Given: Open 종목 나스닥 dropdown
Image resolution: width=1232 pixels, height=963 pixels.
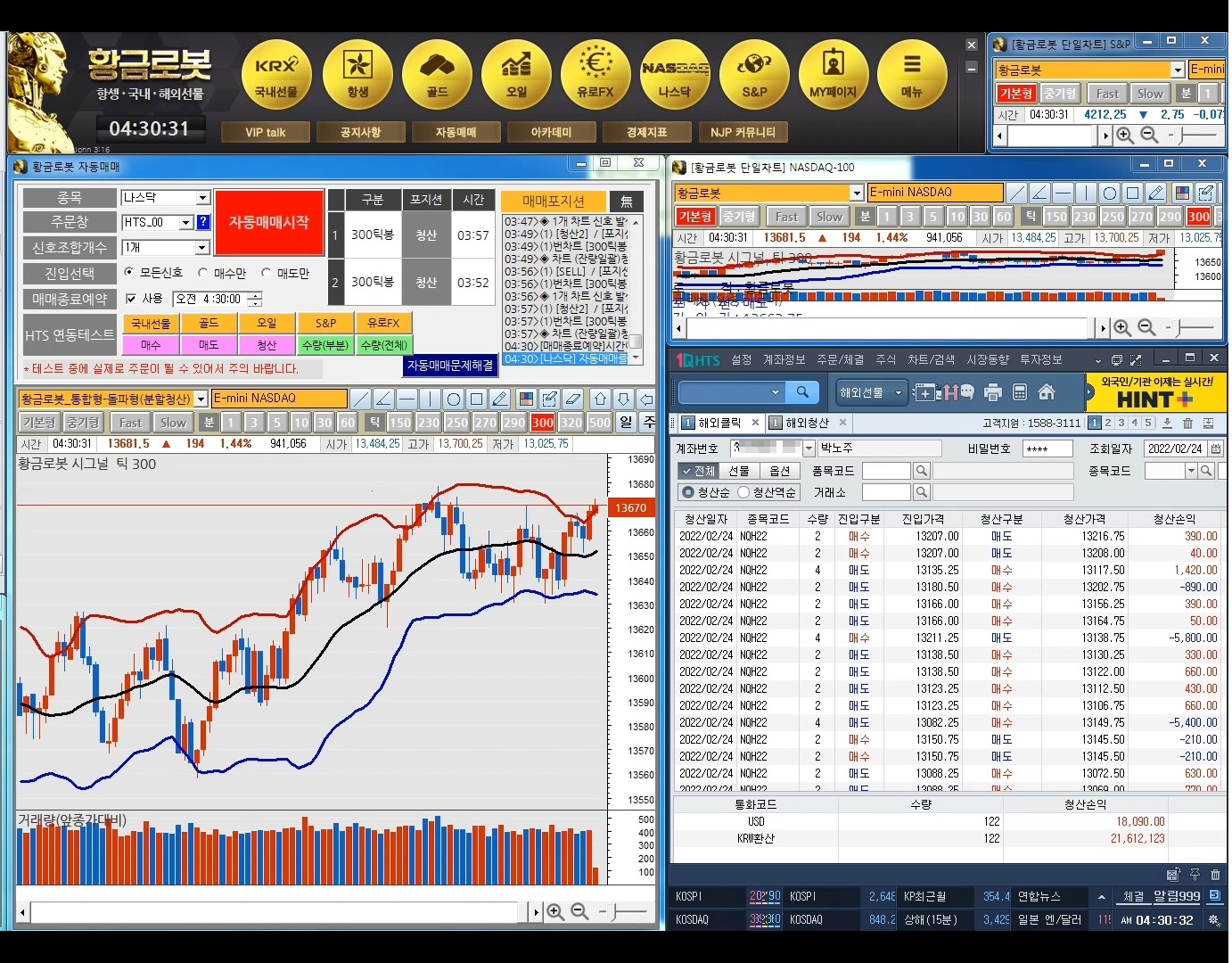Looking at the screenshot, I should click(202, 198).
